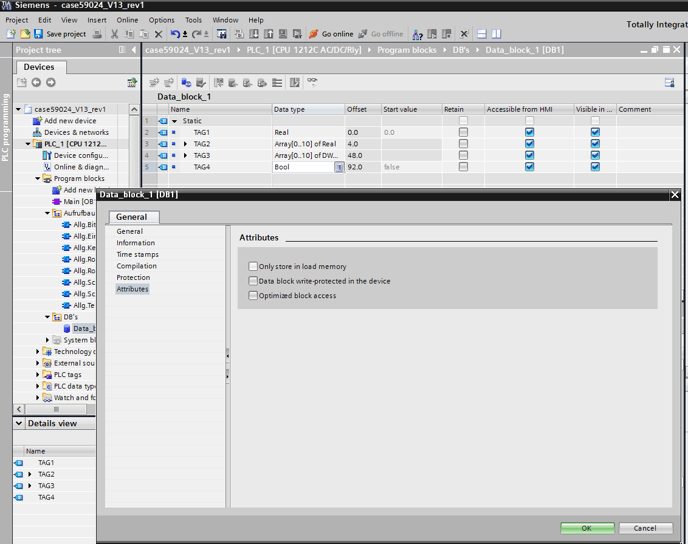Enable Only store in load memory
Viewport: 688px width, 544px height.
coord(254,267)
